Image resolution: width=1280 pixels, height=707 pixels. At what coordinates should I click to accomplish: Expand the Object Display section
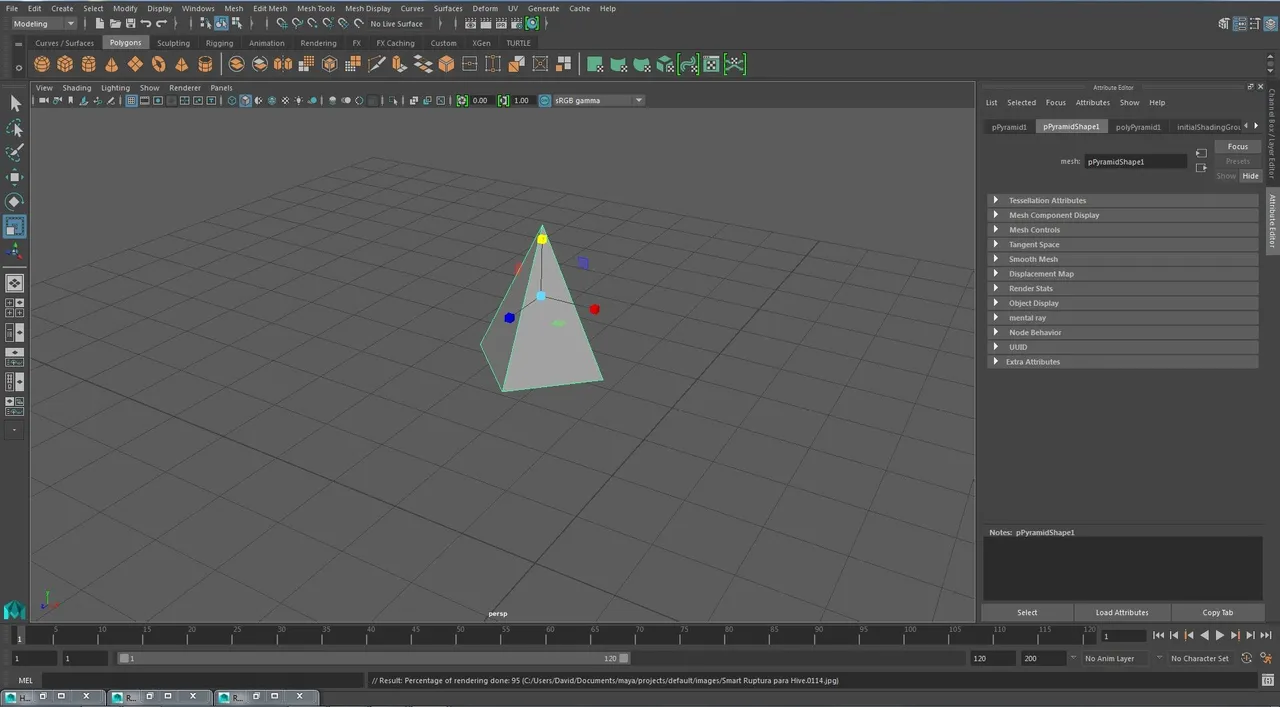(1121, 303)
